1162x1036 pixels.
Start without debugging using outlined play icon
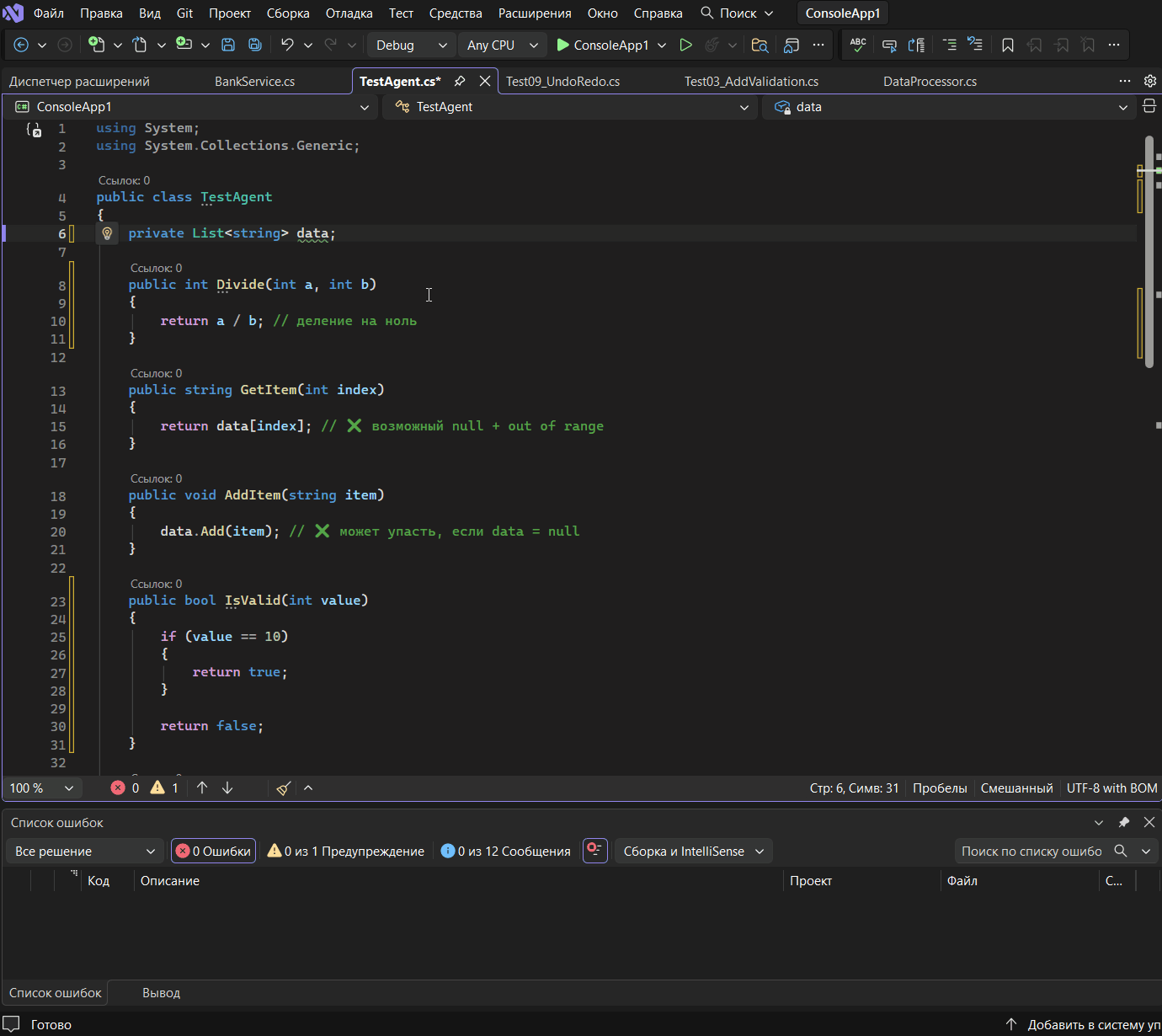point(685,45)
